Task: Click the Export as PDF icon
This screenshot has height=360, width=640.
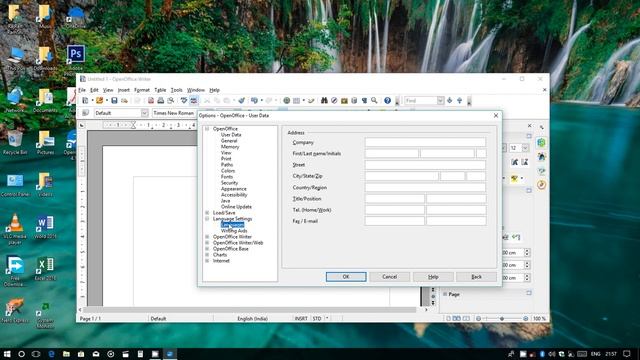Action: point(151,100)
